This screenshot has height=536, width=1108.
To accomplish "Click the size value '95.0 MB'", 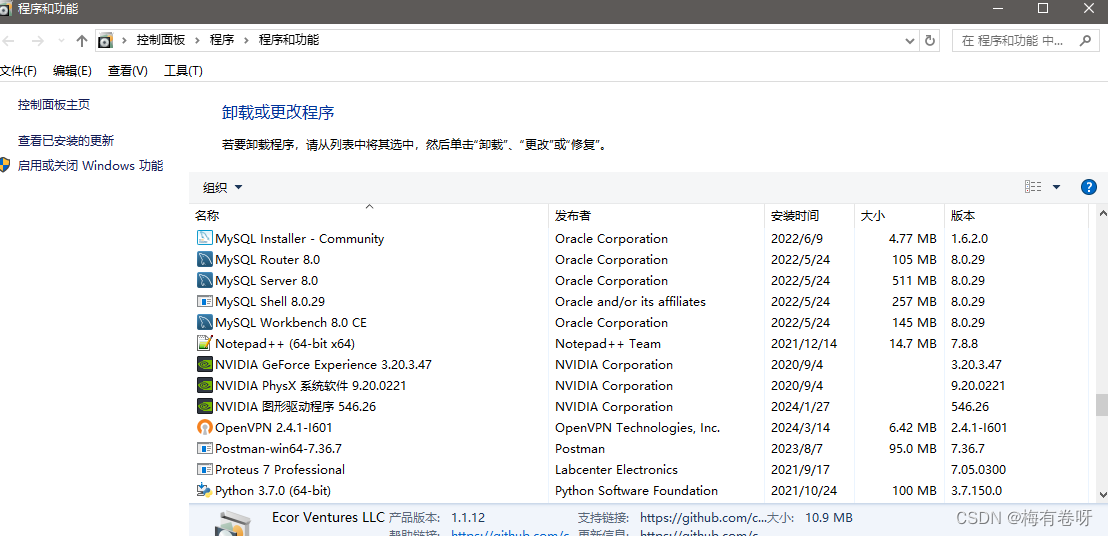I will [x=912, y=448].
